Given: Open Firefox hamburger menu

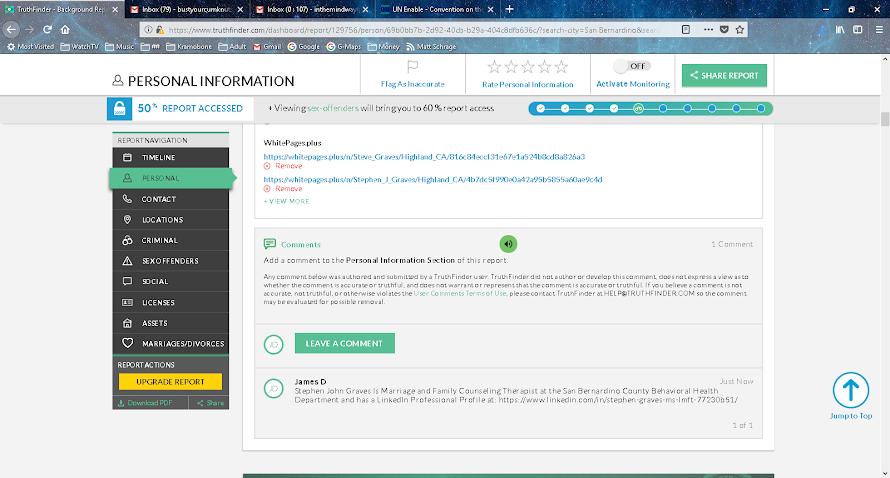Looking at the screenshot, I should 879,30.
